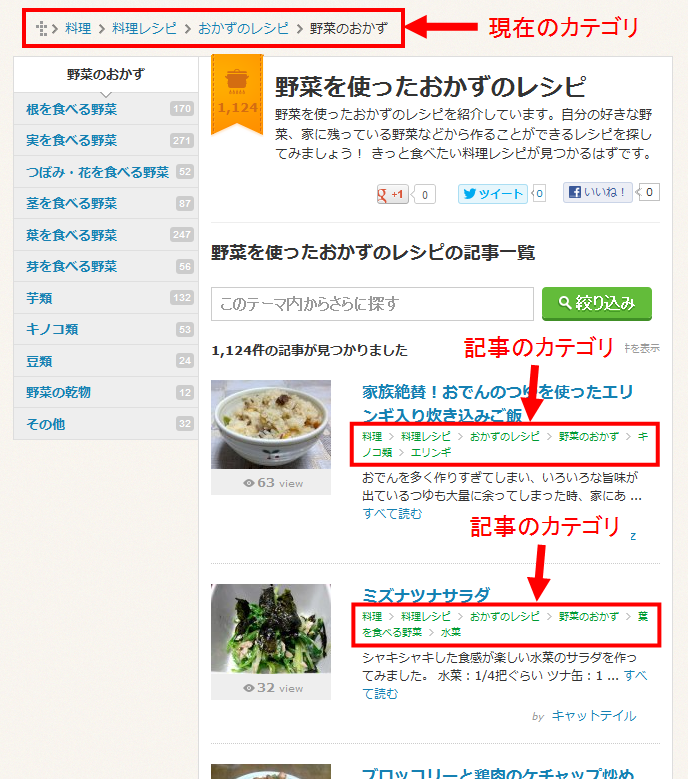
Task: Select 根を食べる野菜 in sidebar
Action: tap(106, 109)
